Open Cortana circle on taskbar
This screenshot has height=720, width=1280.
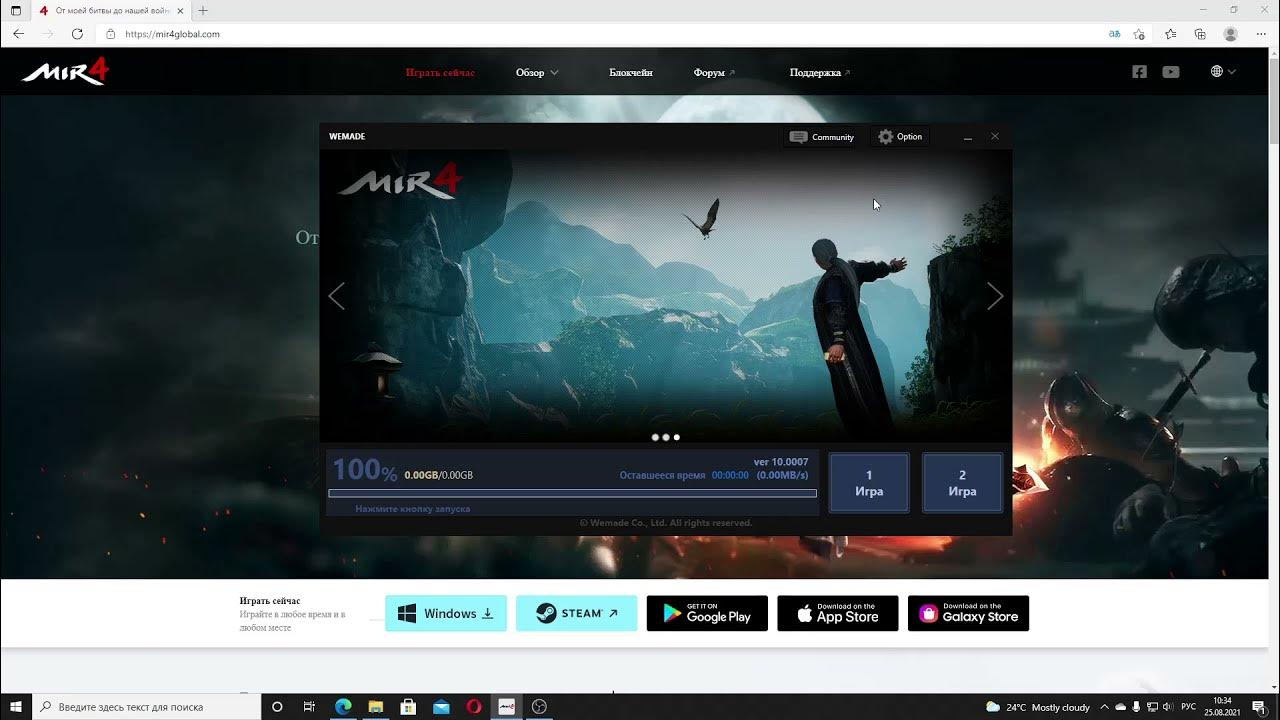[277, 707]
